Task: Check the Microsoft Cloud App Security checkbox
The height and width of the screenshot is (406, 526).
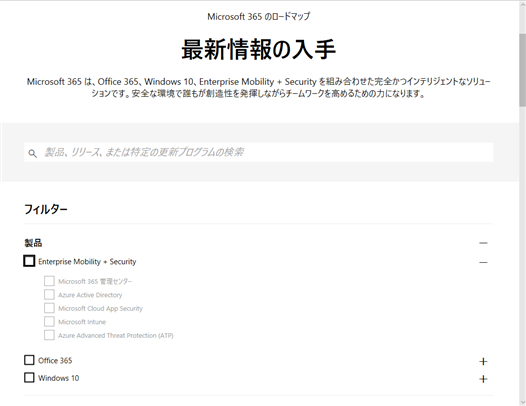Action: coord(49,308)
